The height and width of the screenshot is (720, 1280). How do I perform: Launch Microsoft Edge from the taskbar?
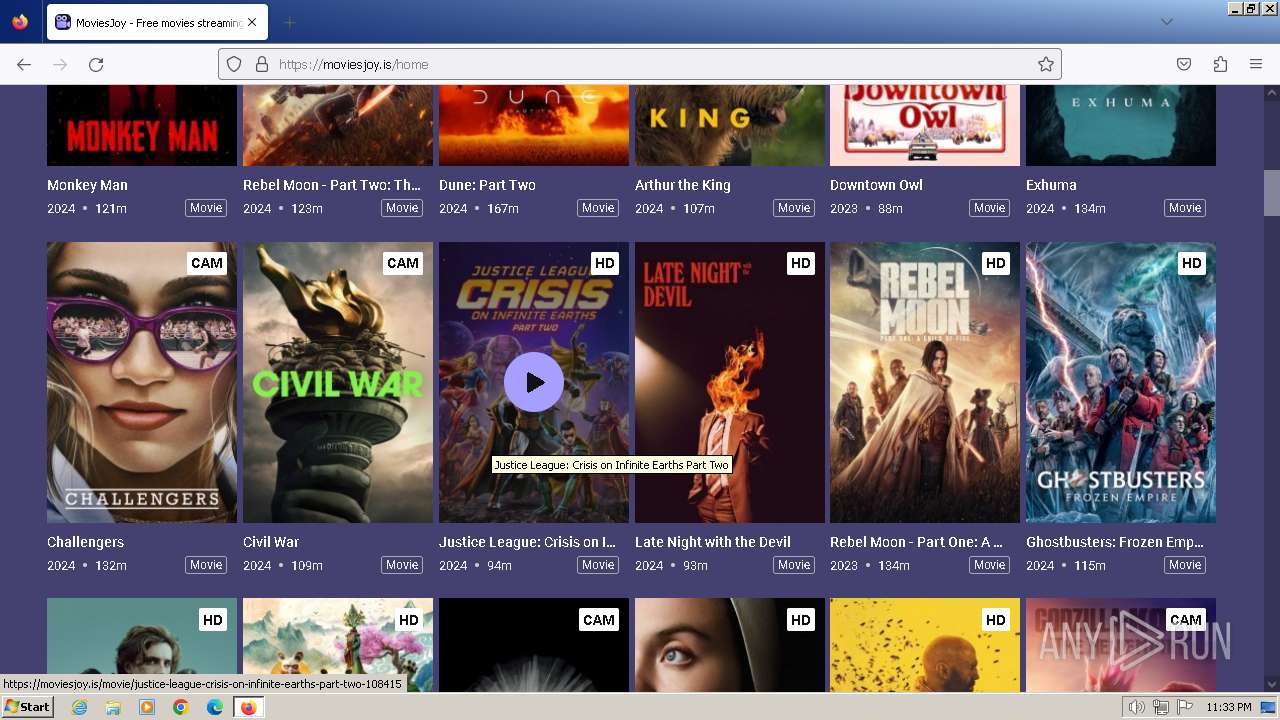pos(215,707)
